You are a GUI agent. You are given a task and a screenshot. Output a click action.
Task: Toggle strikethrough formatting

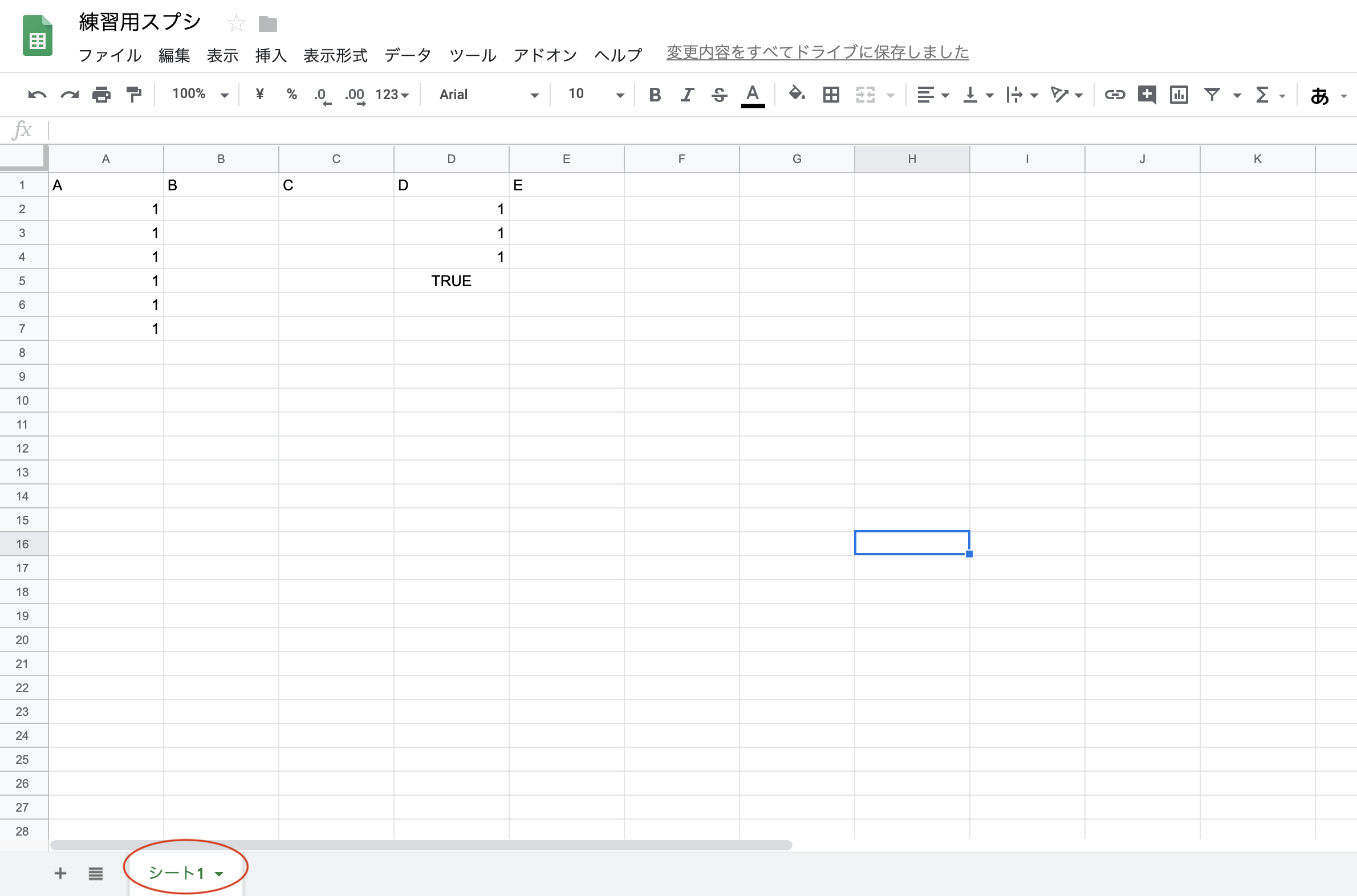719,95
